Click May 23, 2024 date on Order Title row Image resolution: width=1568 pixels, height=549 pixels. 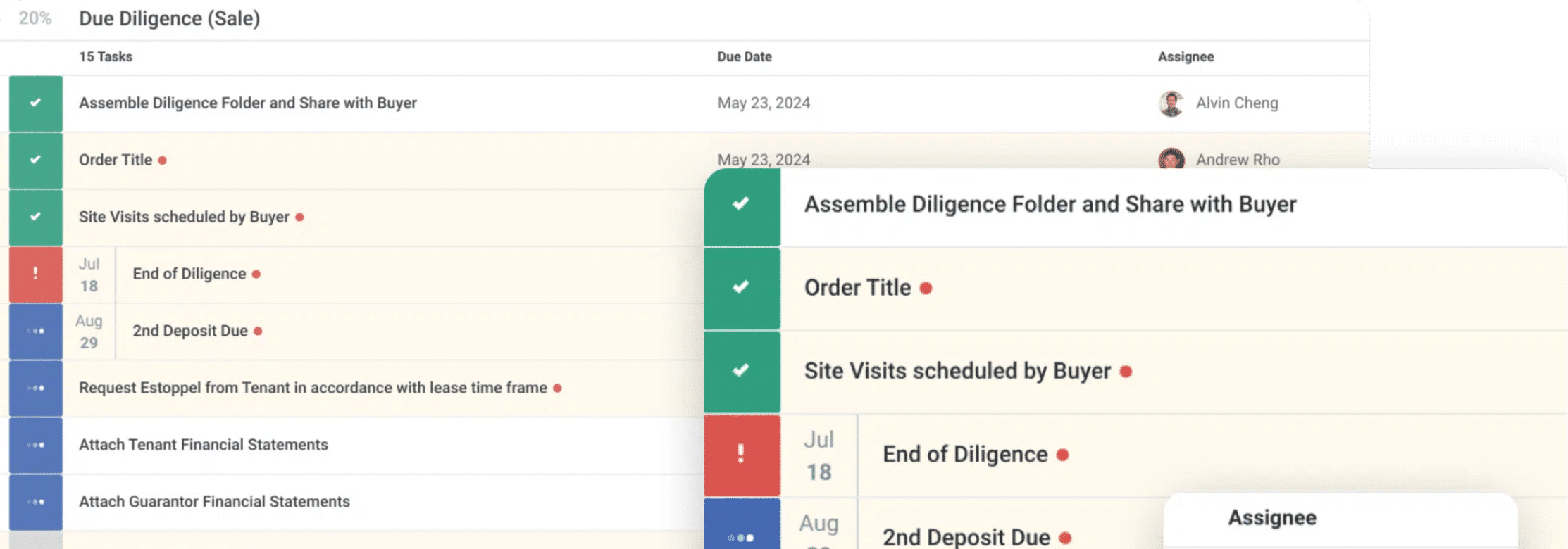coord(764,160)
